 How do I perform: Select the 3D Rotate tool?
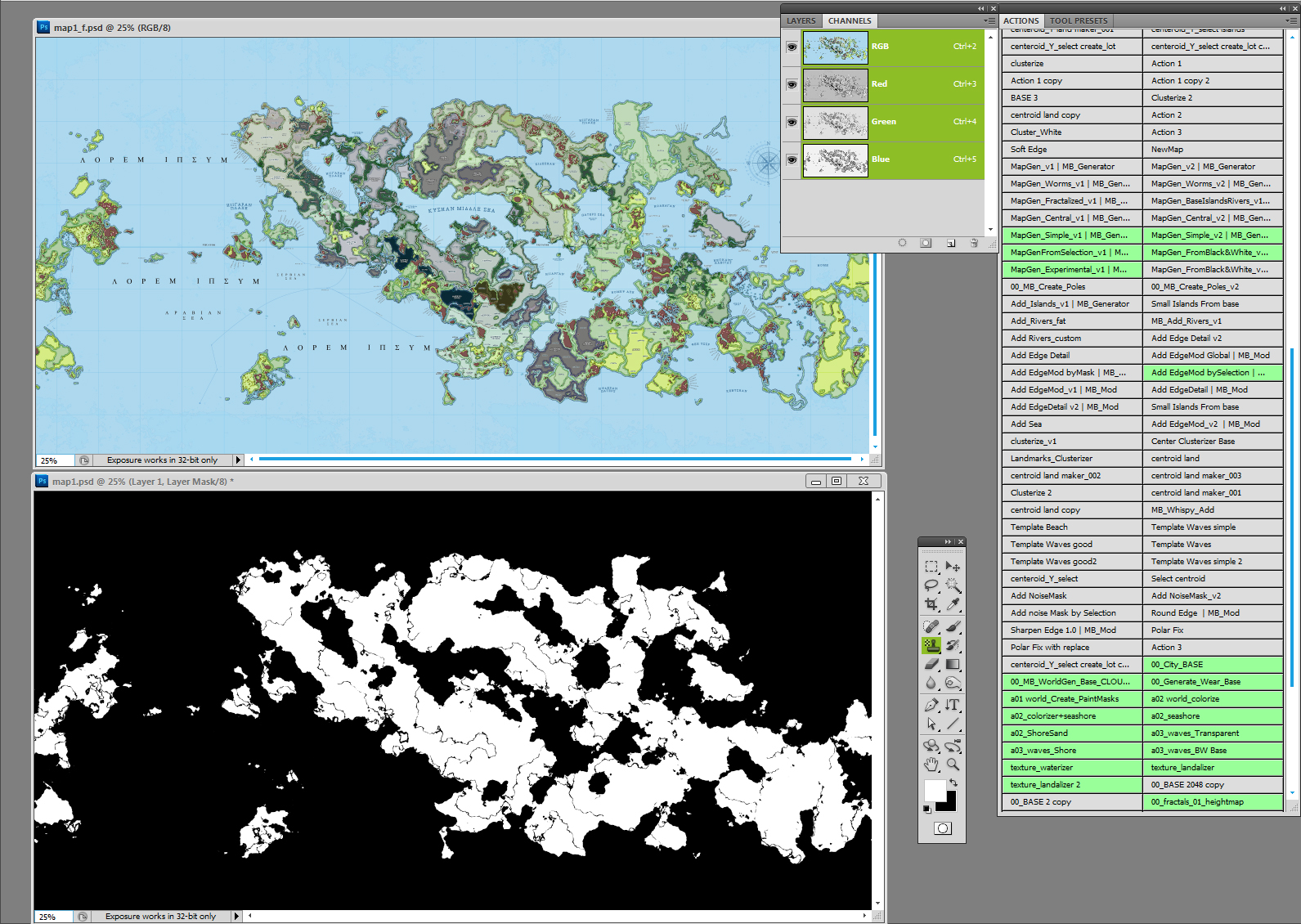point(931,746)
